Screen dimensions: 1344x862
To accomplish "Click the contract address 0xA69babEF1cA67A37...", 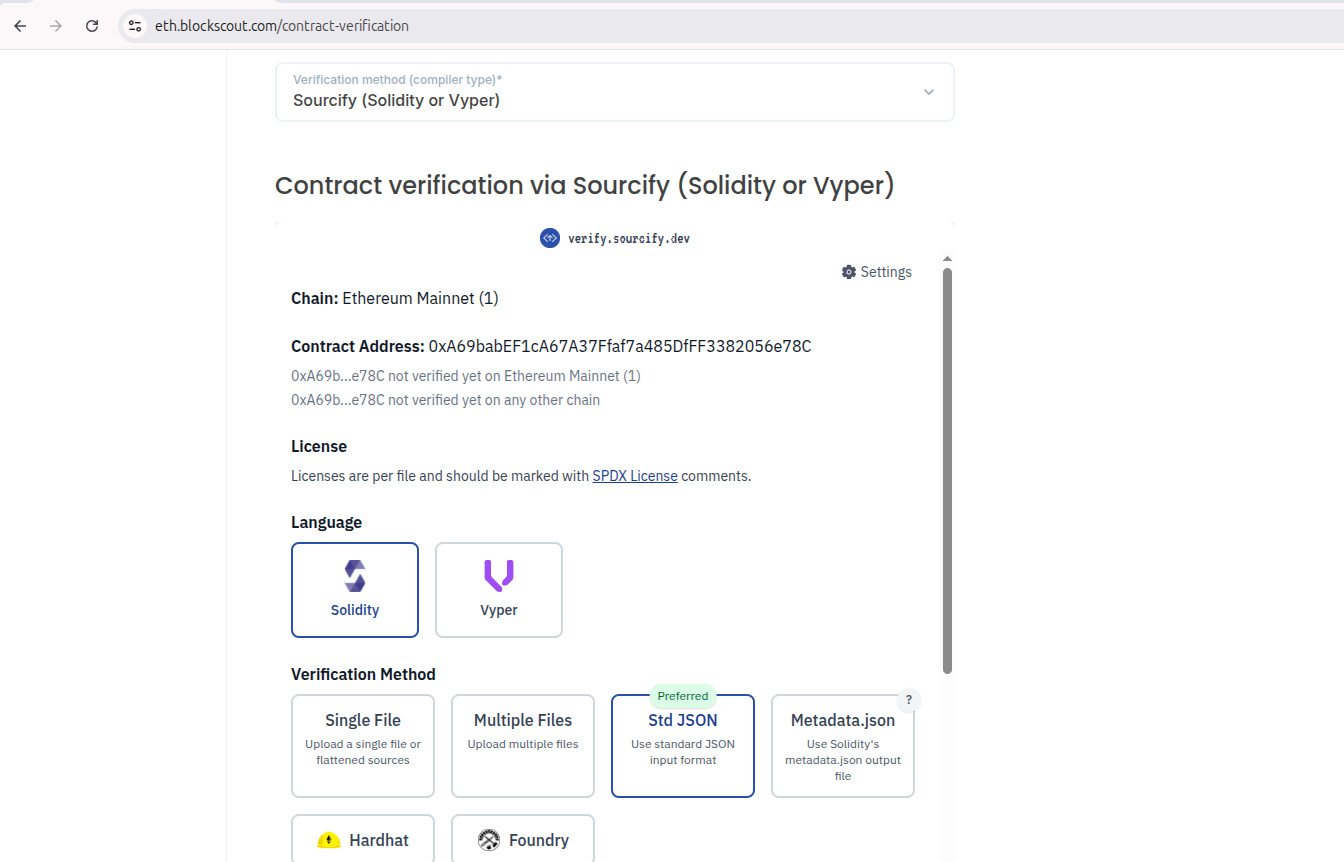I will (620, 346).
